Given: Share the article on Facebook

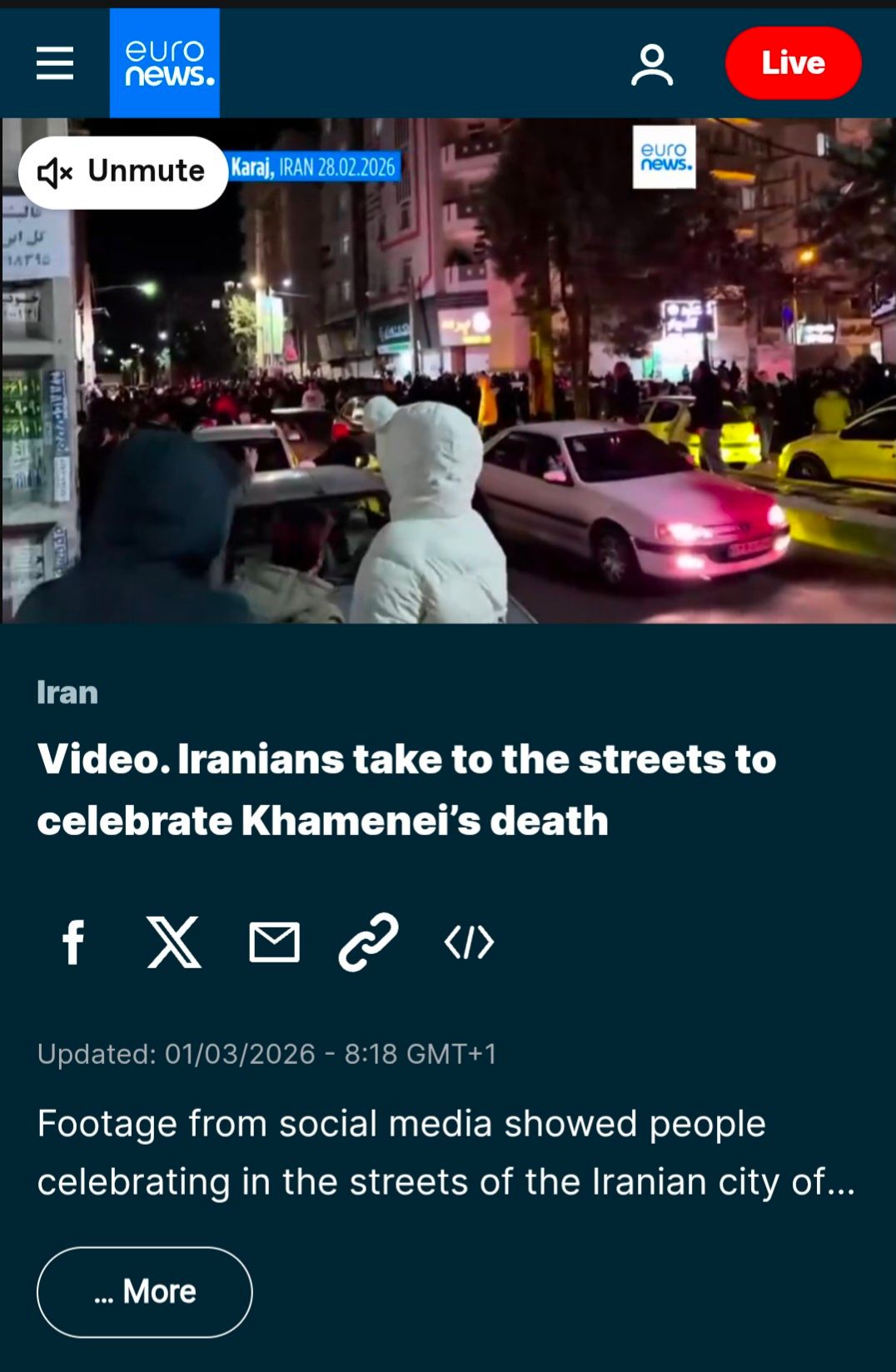Looking at the screenshot, I should point(73,942).
